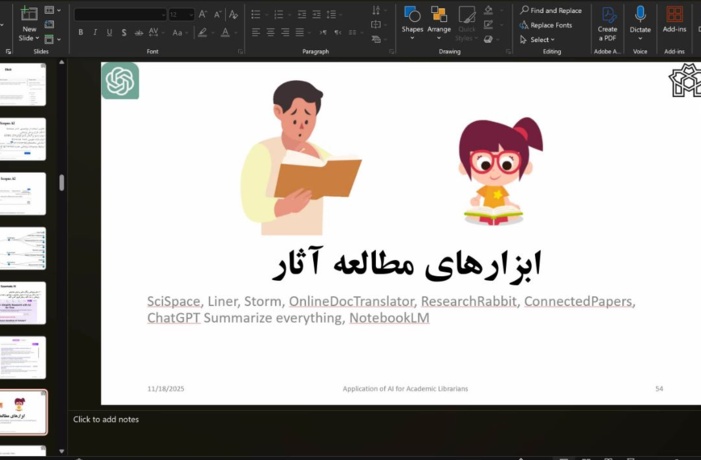The width and height of the screenshot is (701, 460).
Task: Click the slide panel scroll down arrow
Action: pos(62,451)
